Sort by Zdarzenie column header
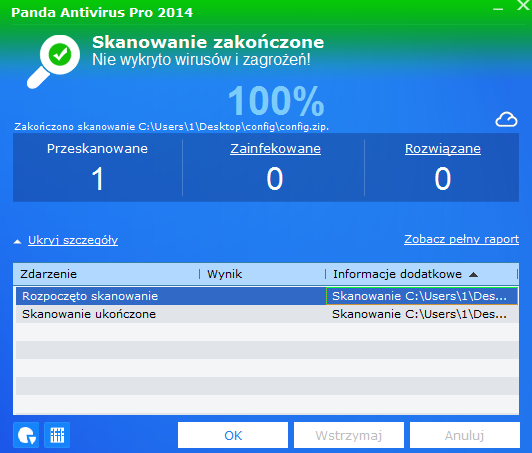 point(106,274)
